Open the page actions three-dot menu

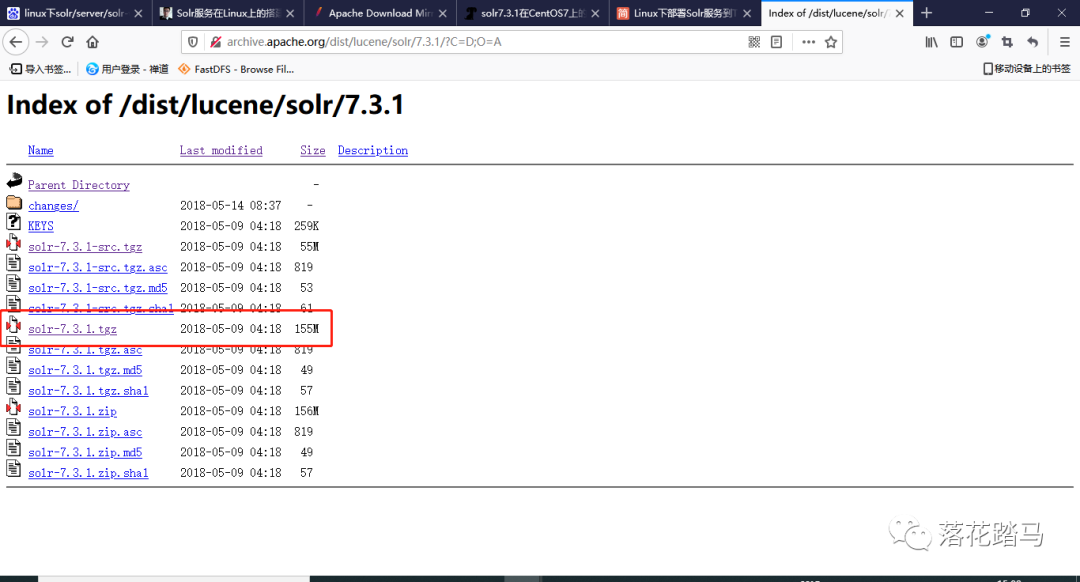pyautogui.click(x=809, y=42)
